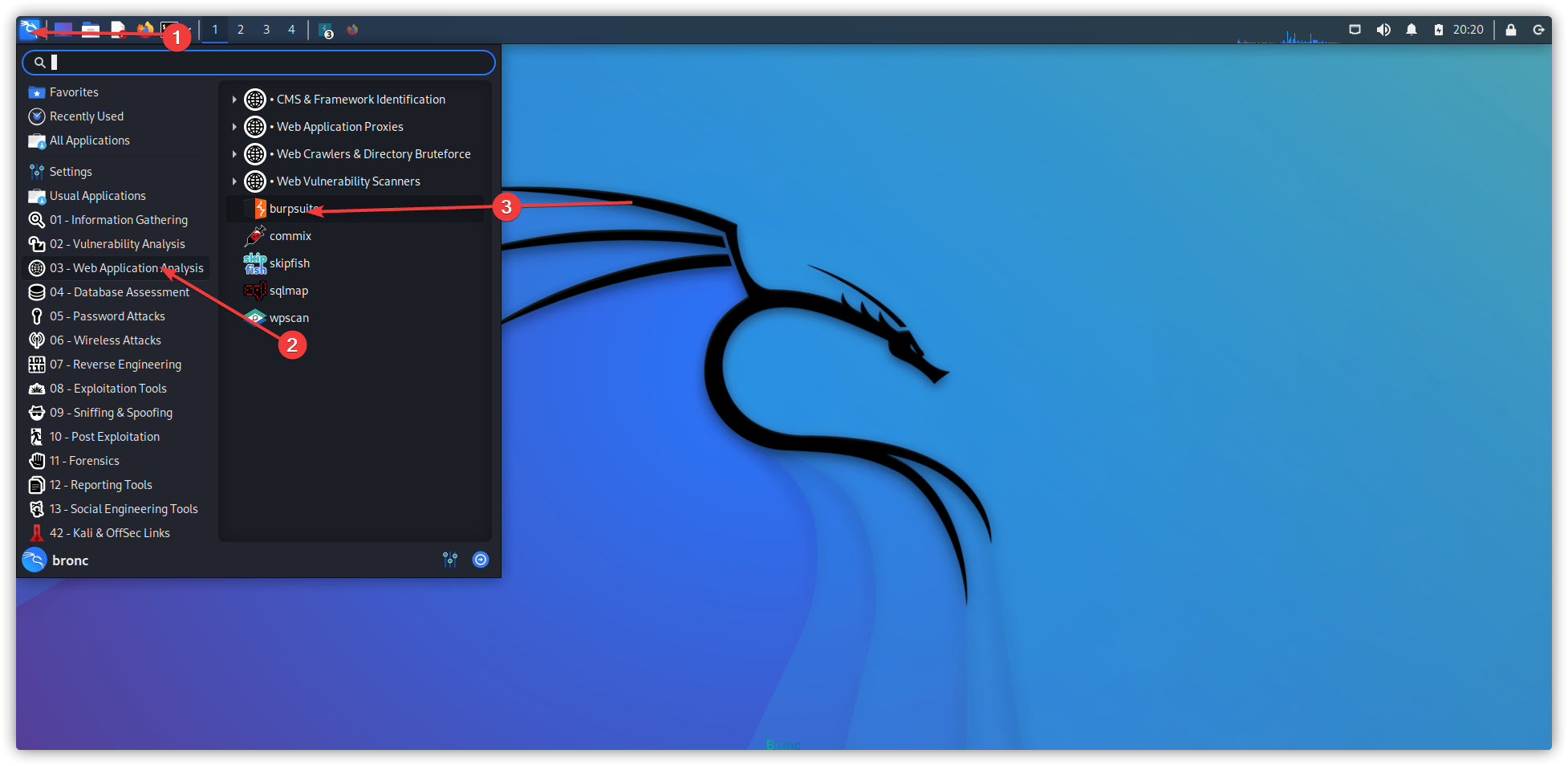Click the 20:20 clock

1468,30
